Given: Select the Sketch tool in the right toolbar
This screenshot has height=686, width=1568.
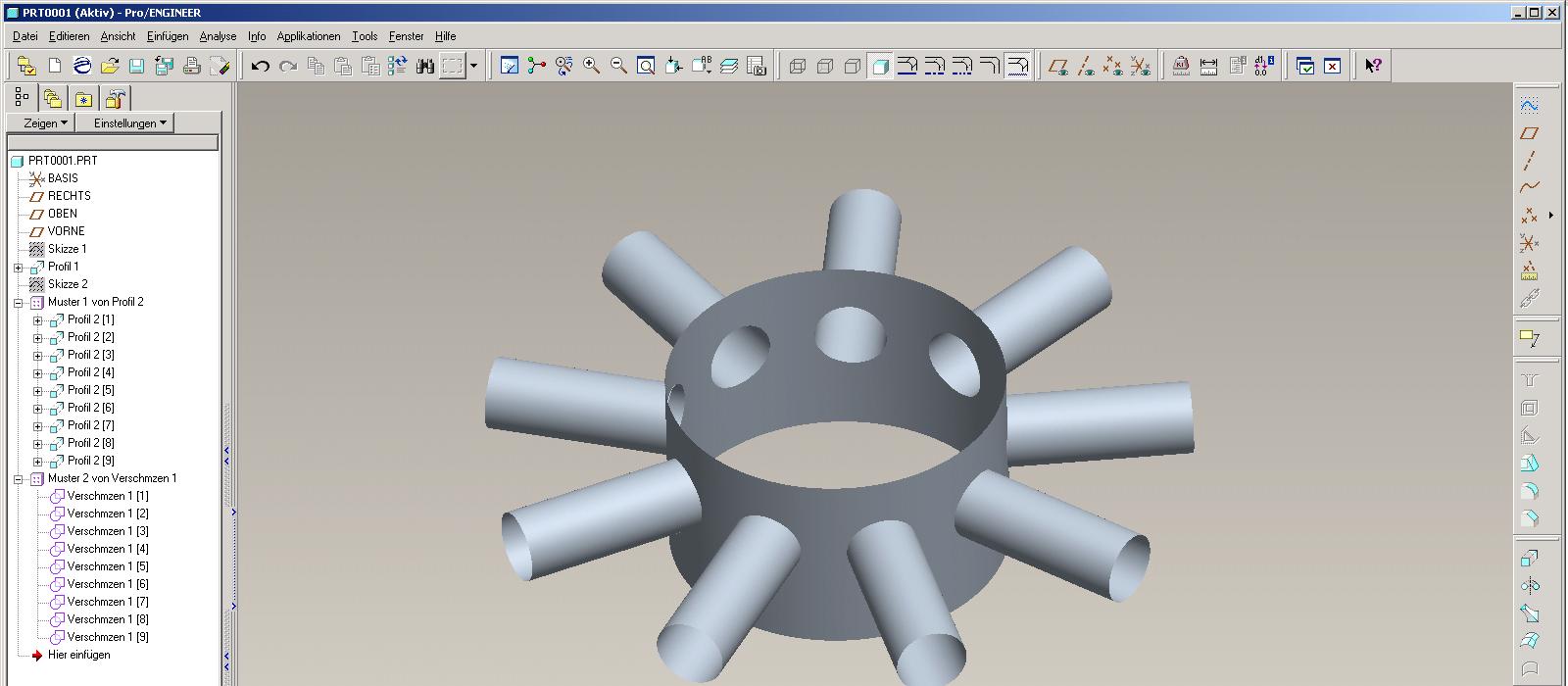Looking at the screenshot, I should 1529,105.
